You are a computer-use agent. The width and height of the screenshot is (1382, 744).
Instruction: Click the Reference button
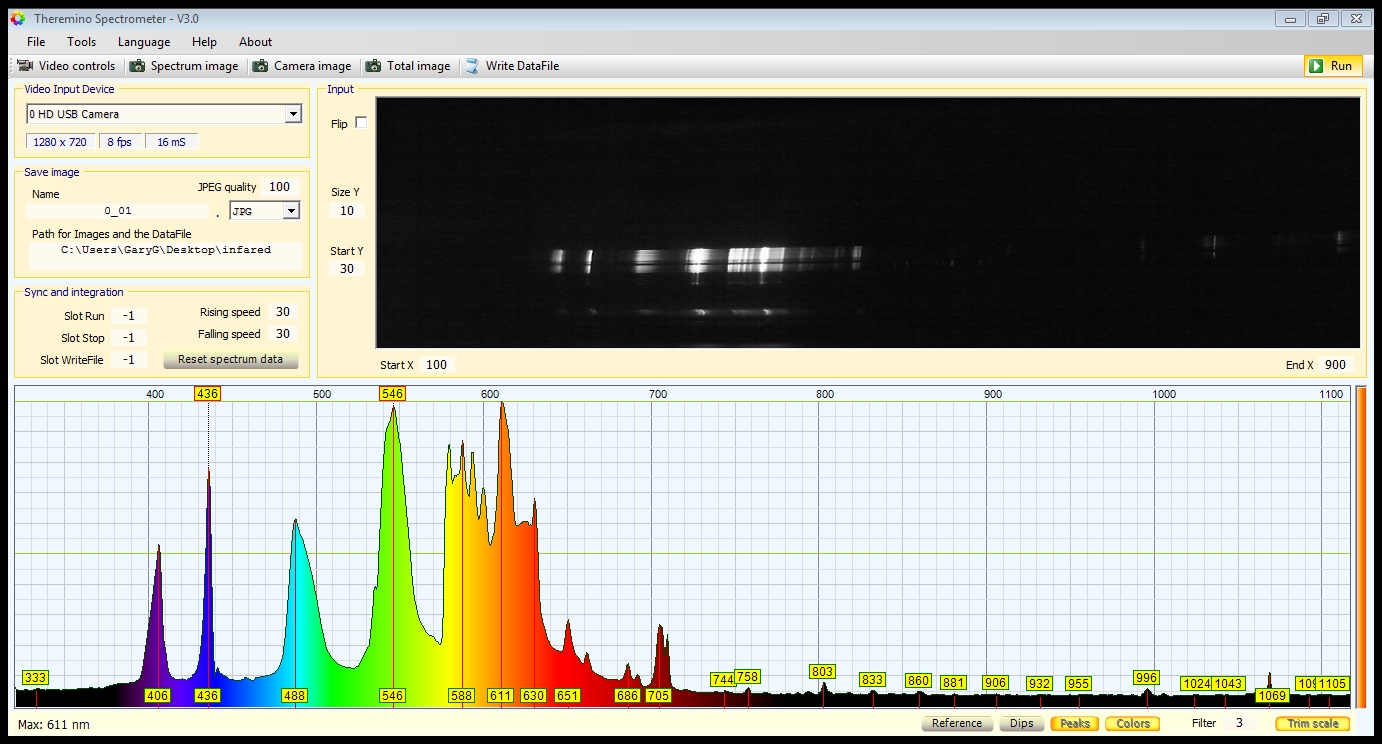956,723
